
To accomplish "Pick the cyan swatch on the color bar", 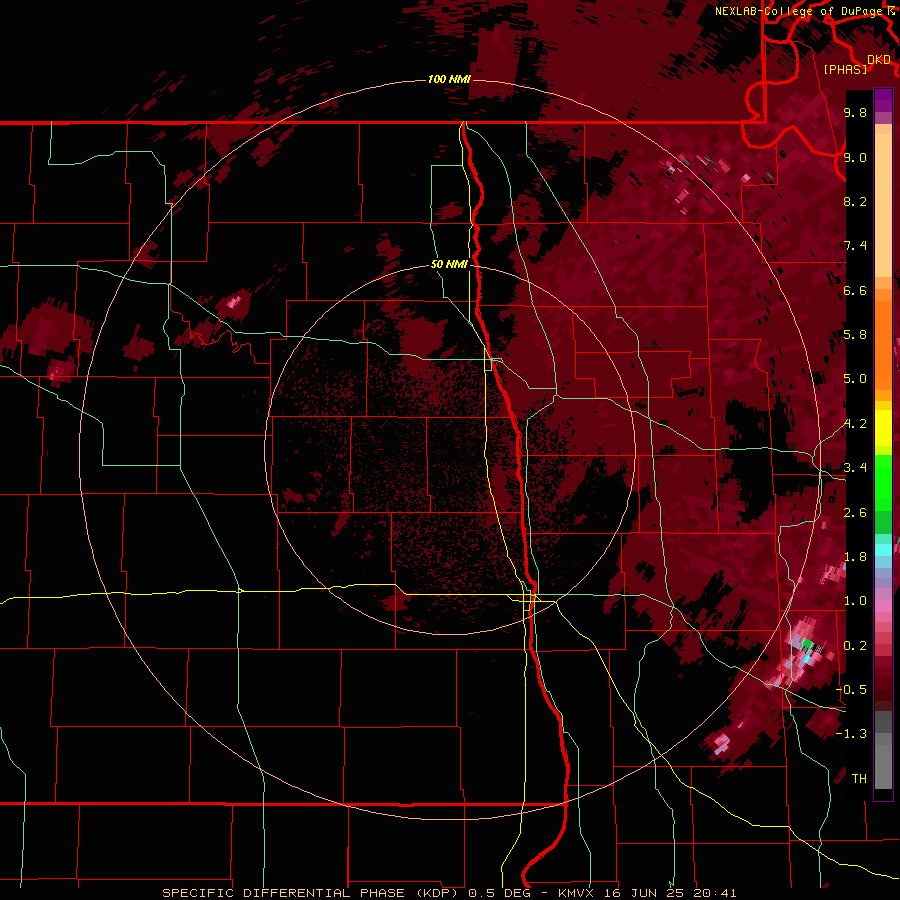I will click(883, 549).
